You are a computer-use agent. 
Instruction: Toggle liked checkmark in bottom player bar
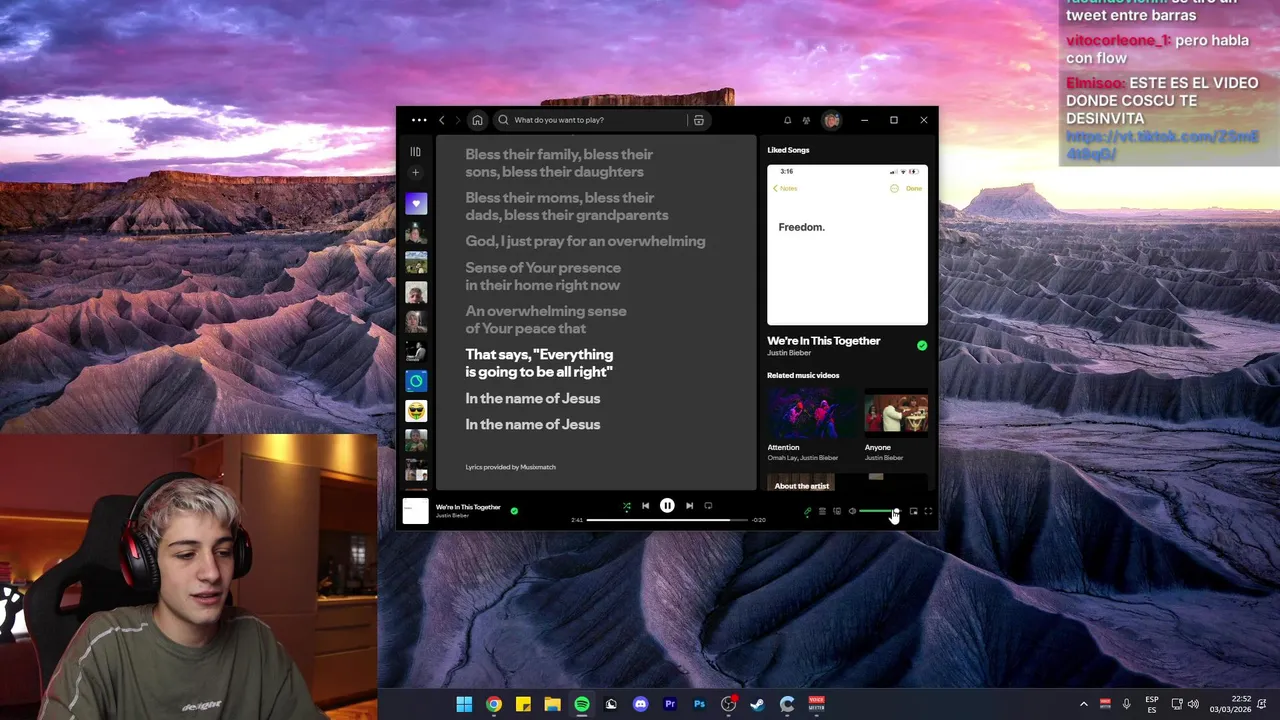click(514, 511)
